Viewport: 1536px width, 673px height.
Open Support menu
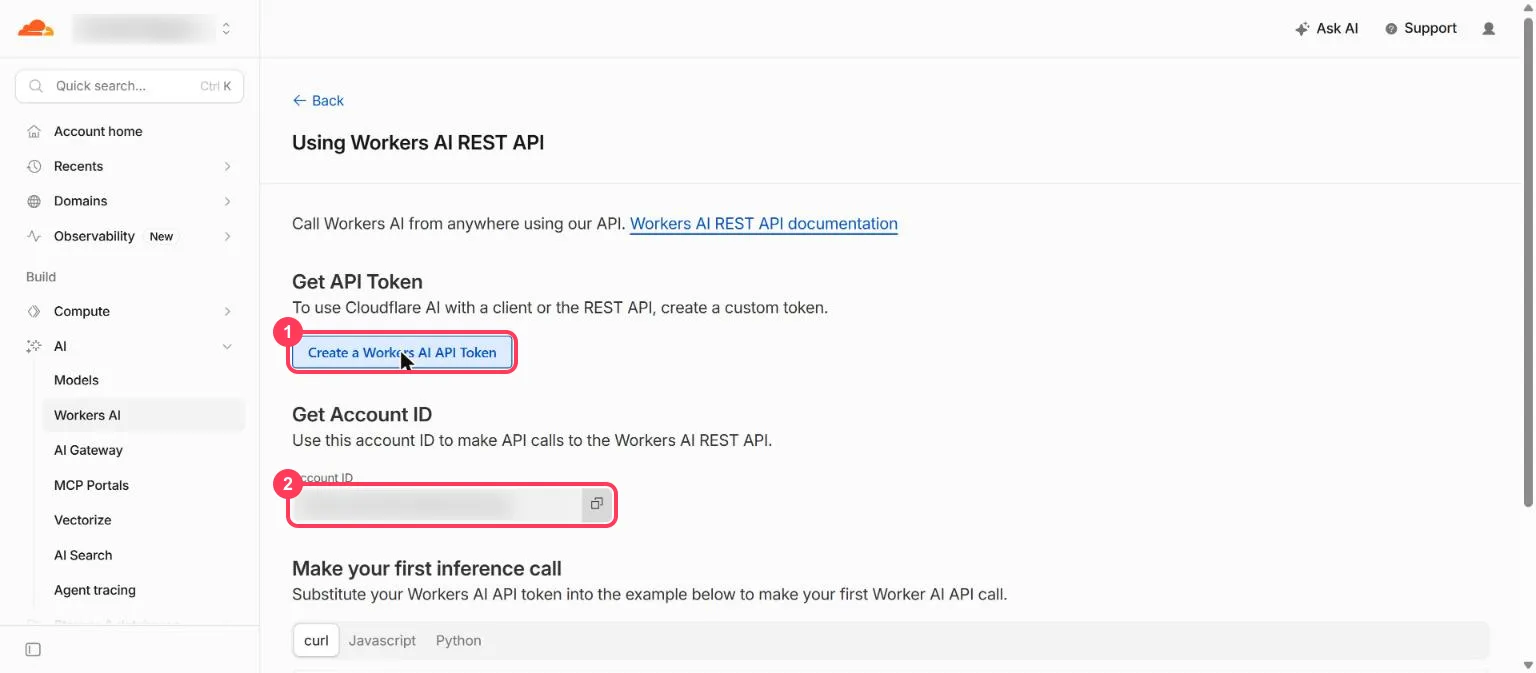point(1420,28)
